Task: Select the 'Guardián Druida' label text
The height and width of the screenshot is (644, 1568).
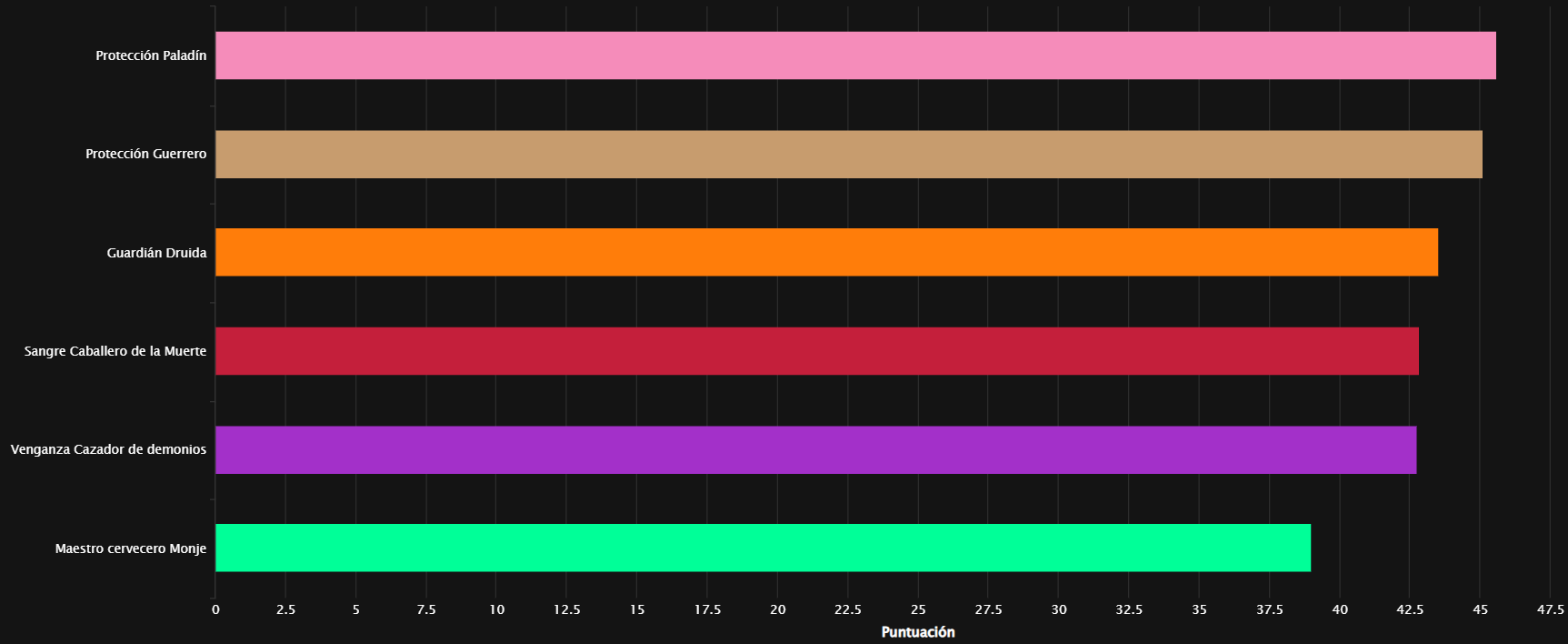Action: [x=156, y=253]
